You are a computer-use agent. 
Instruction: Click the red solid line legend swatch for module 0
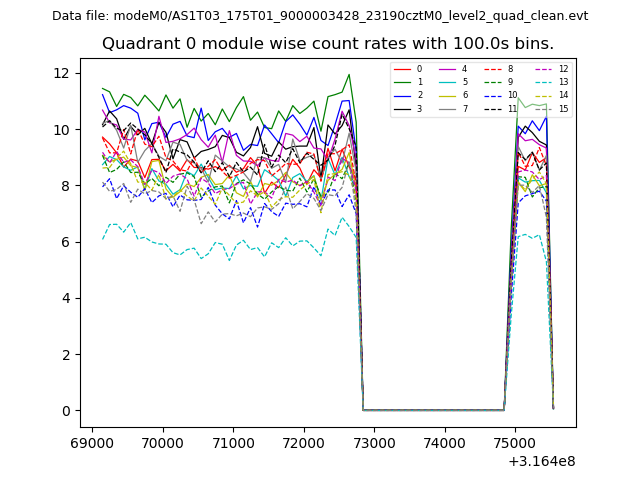[x=402, y=69]
